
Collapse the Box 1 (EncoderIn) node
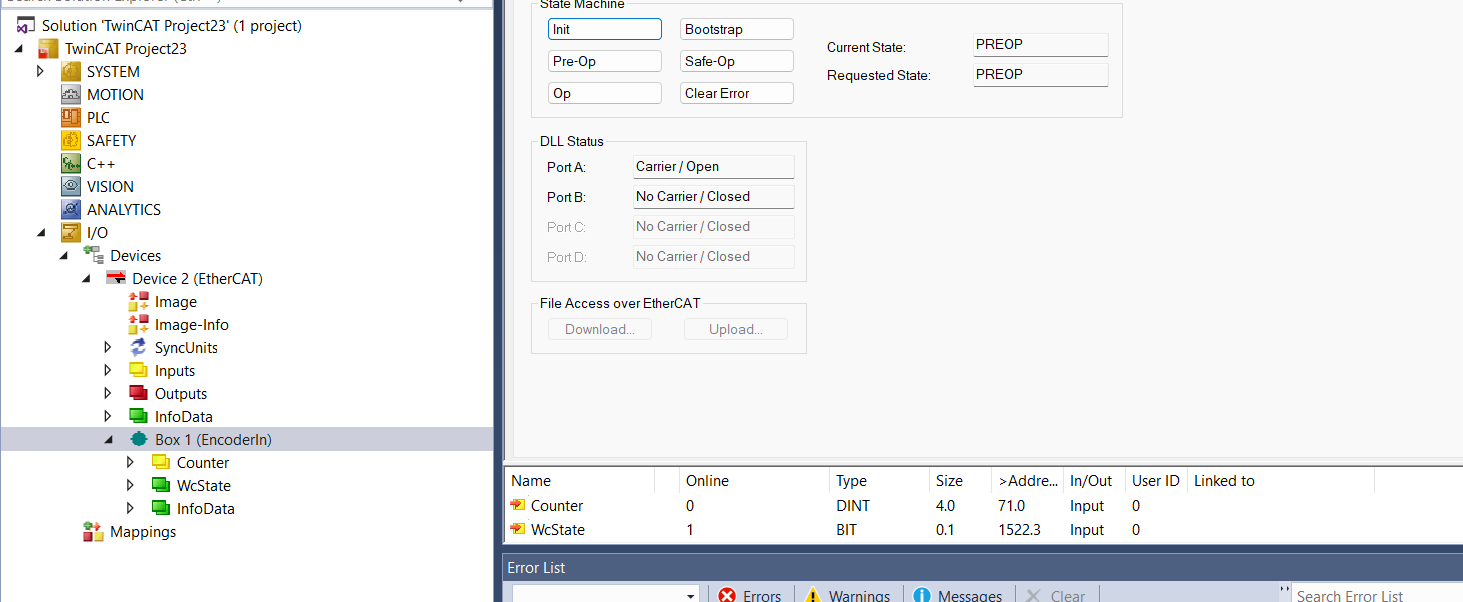click(108, 440)
